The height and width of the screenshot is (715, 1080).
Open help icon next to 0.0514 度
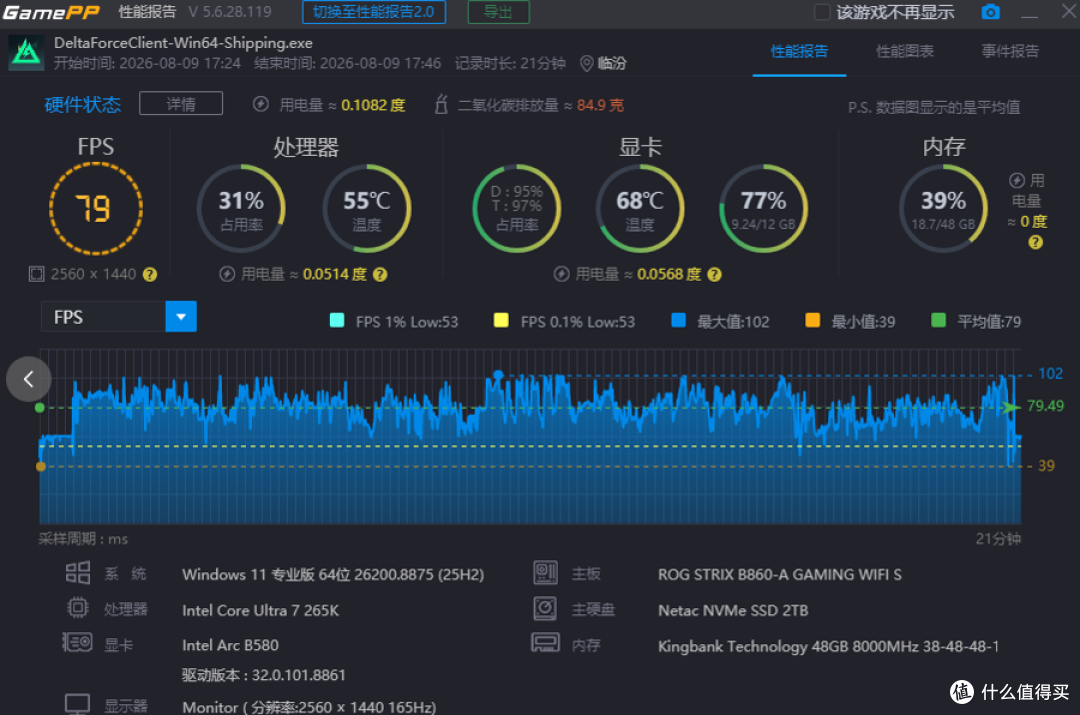pos(380,274)
